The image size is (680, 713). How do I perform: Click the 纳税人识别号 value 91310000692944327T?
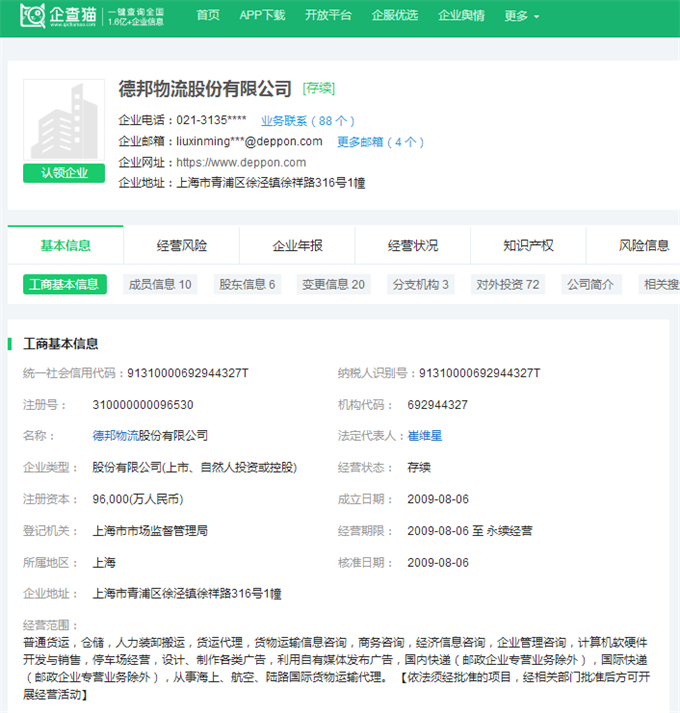479,373
